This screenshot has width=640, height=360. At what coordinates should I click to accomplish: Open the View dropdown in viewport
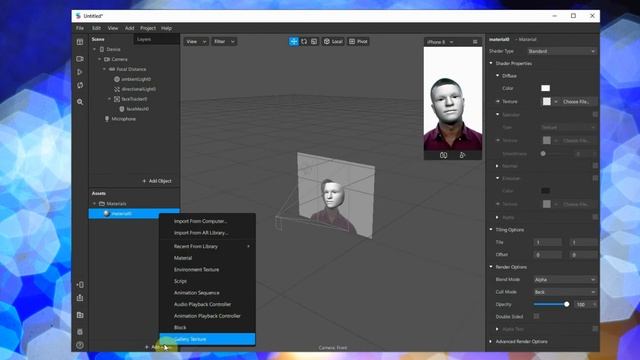coord(196,42)
